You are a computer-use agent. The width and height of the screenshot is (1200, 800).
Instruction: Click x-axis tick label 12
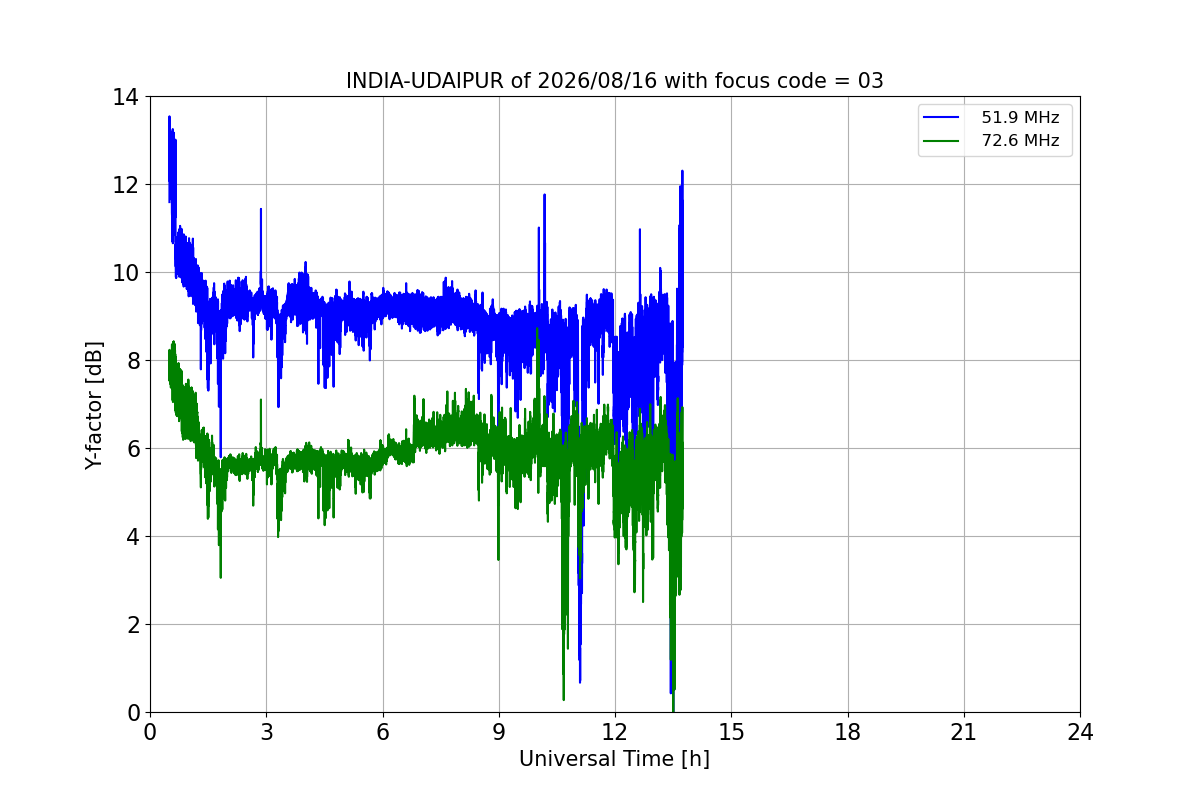615,732
